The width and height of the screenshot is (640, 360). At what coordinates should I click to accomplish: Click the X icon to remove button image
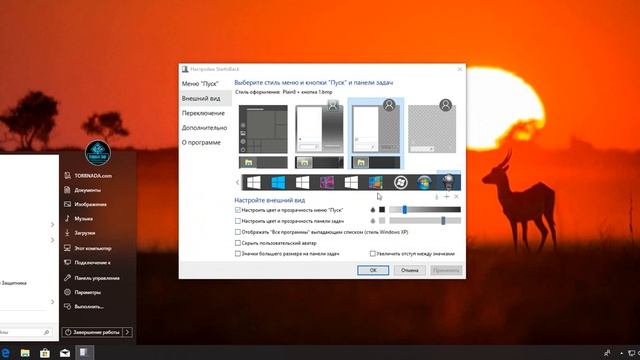tap(456, 197)
